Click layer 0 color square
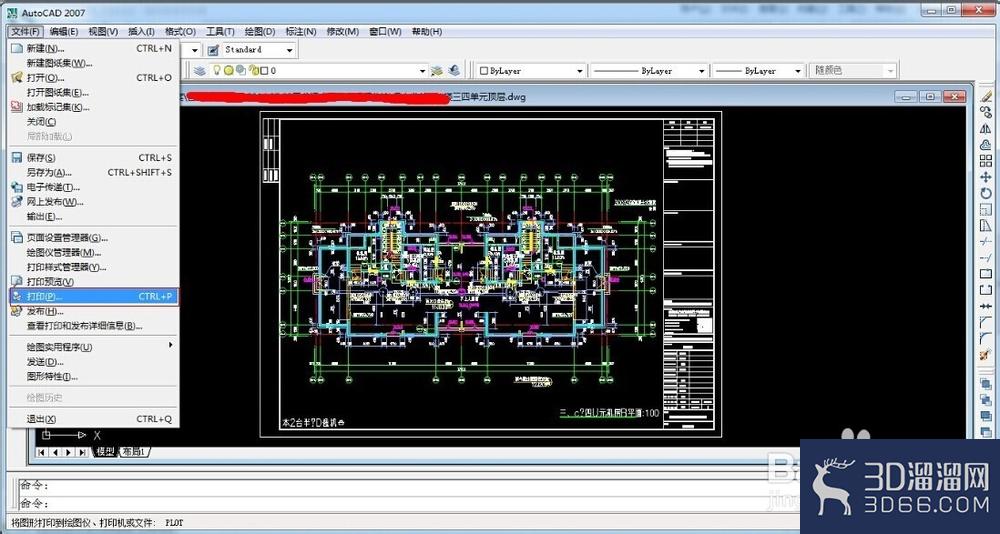The height and width of the screenshot is (534, 1000). tap(263, 71)
